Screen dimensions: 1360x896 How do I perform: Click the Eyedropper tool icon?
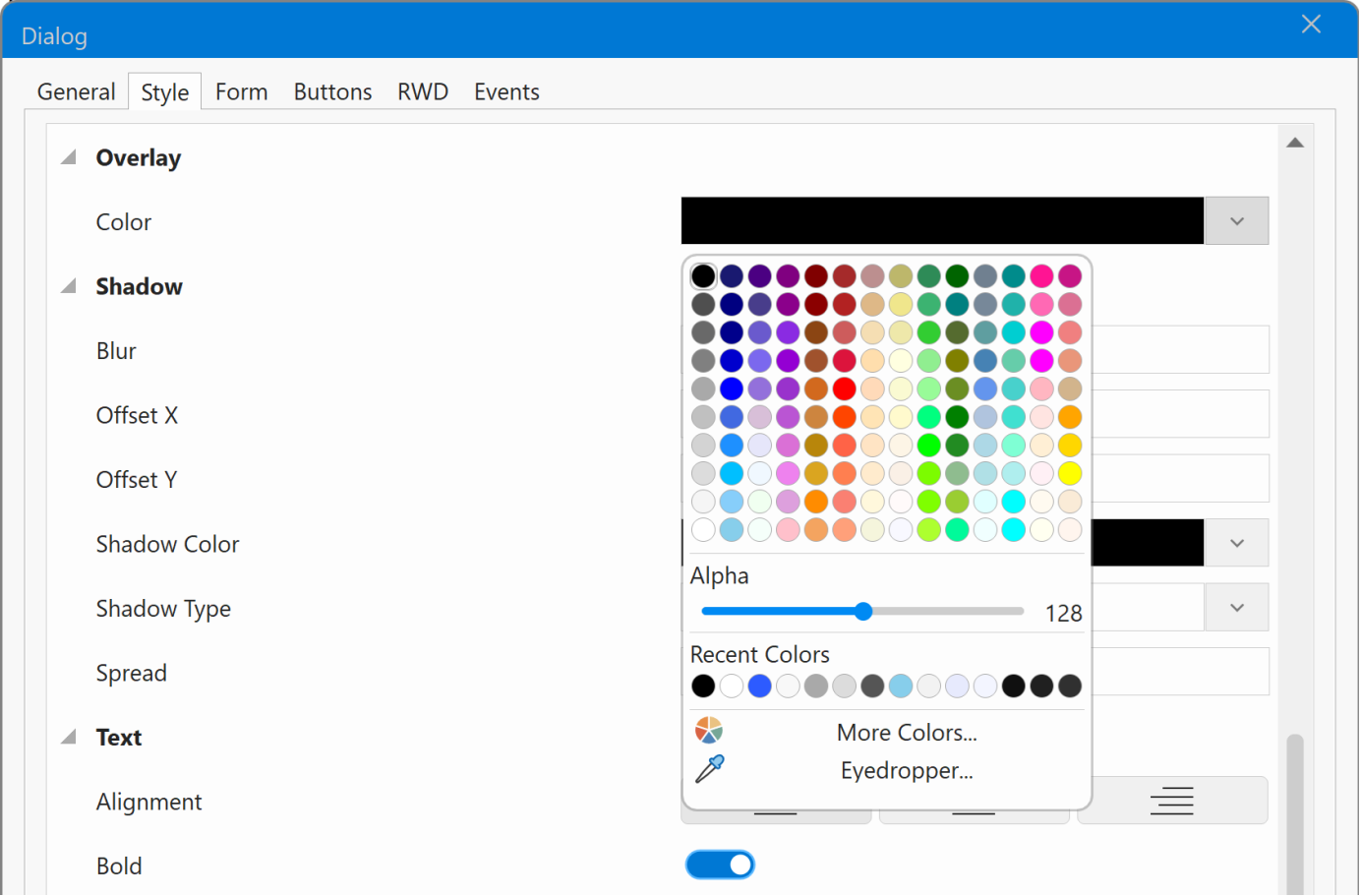pyautogui.click(x=709, y=769)
